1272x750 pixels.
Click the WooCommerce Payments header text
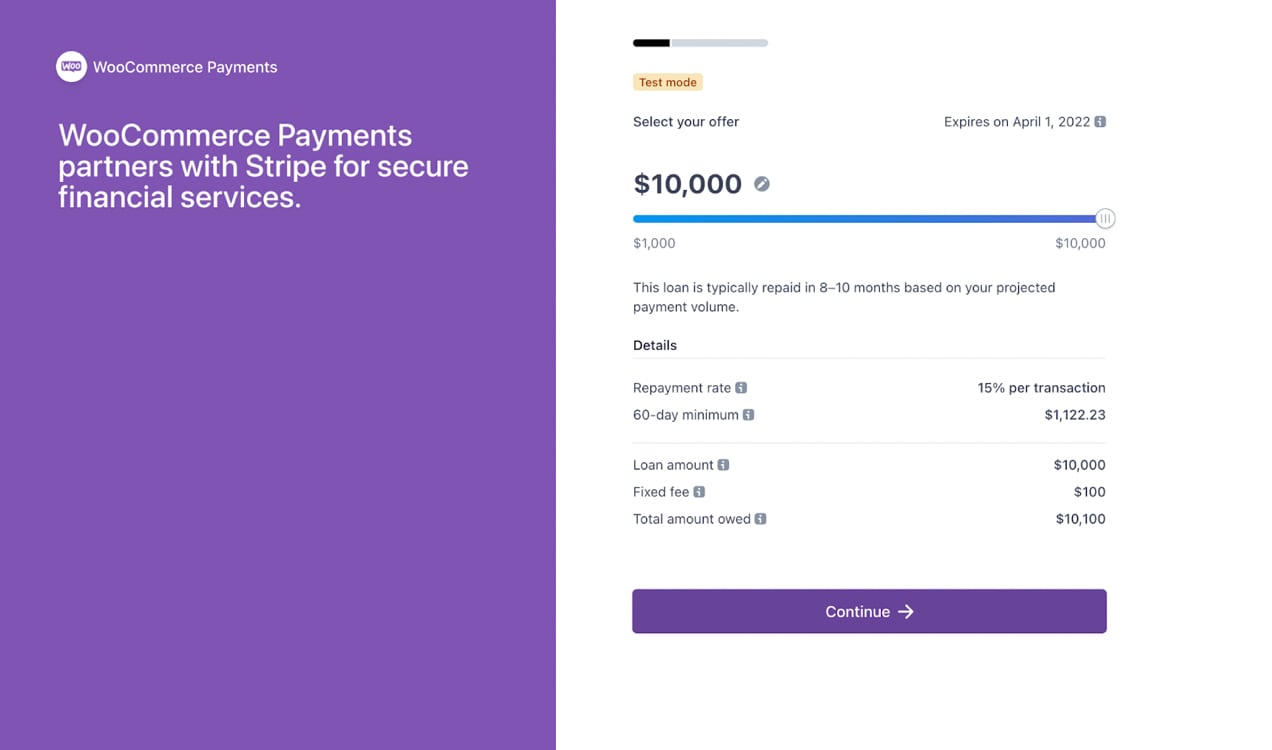tap(184, 66)
